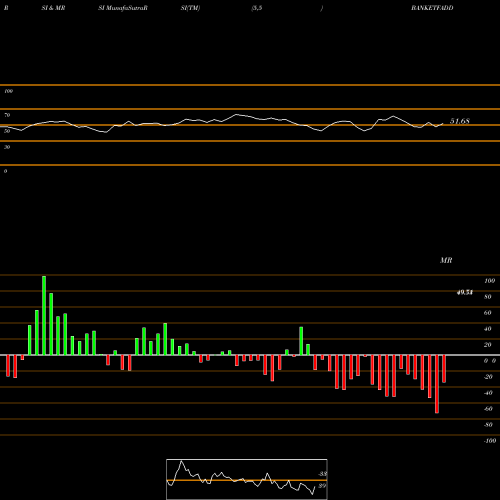Click the current RSI value 51.68
500x500 pixels.
point(460,121)
